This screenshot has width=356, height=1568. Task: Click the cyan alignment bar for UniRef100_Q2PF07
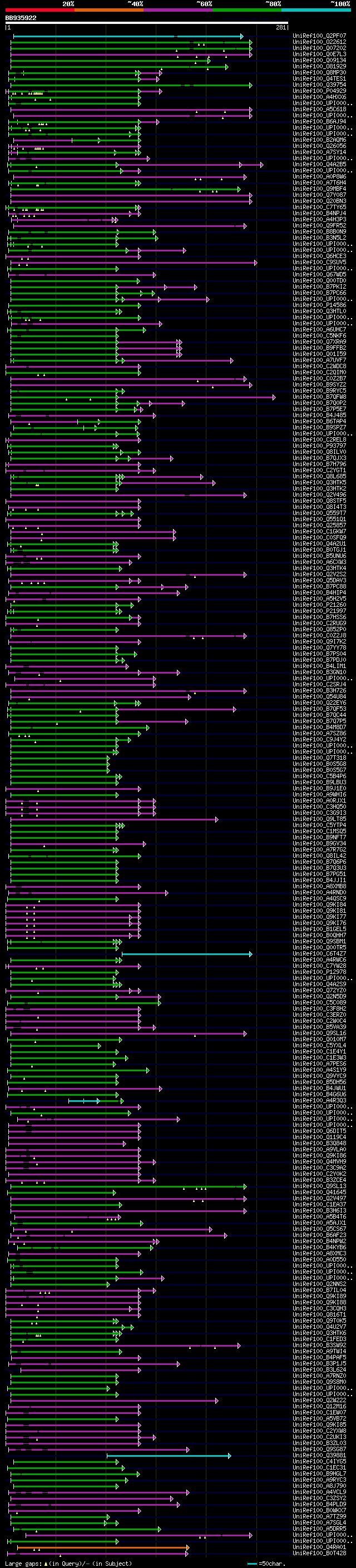(128, 37)
